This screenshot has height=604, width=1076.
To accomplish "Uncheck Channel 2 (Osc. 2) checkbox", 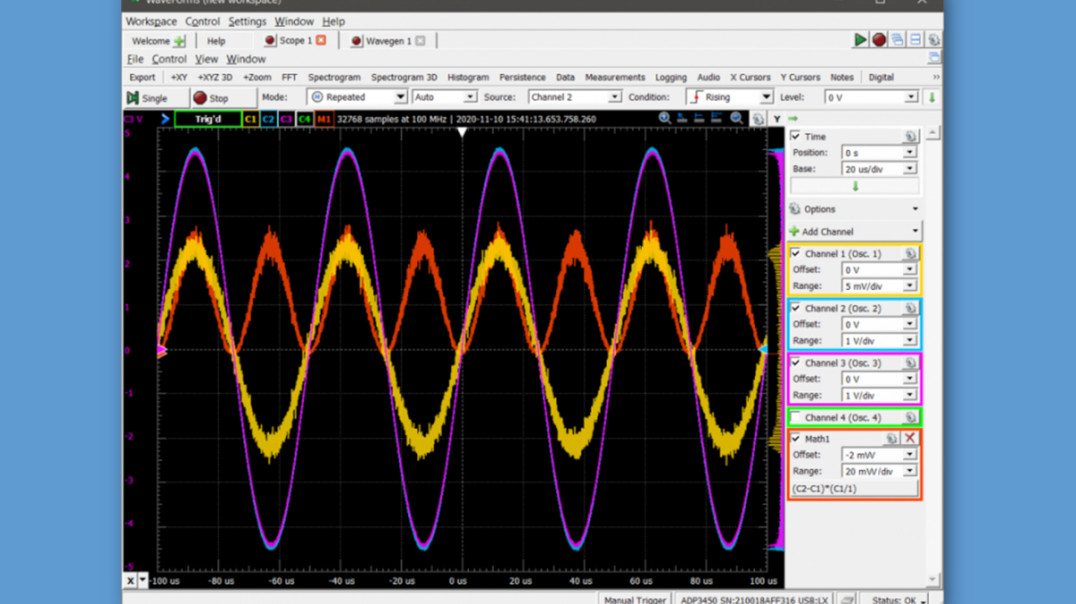I will [795, 308].
